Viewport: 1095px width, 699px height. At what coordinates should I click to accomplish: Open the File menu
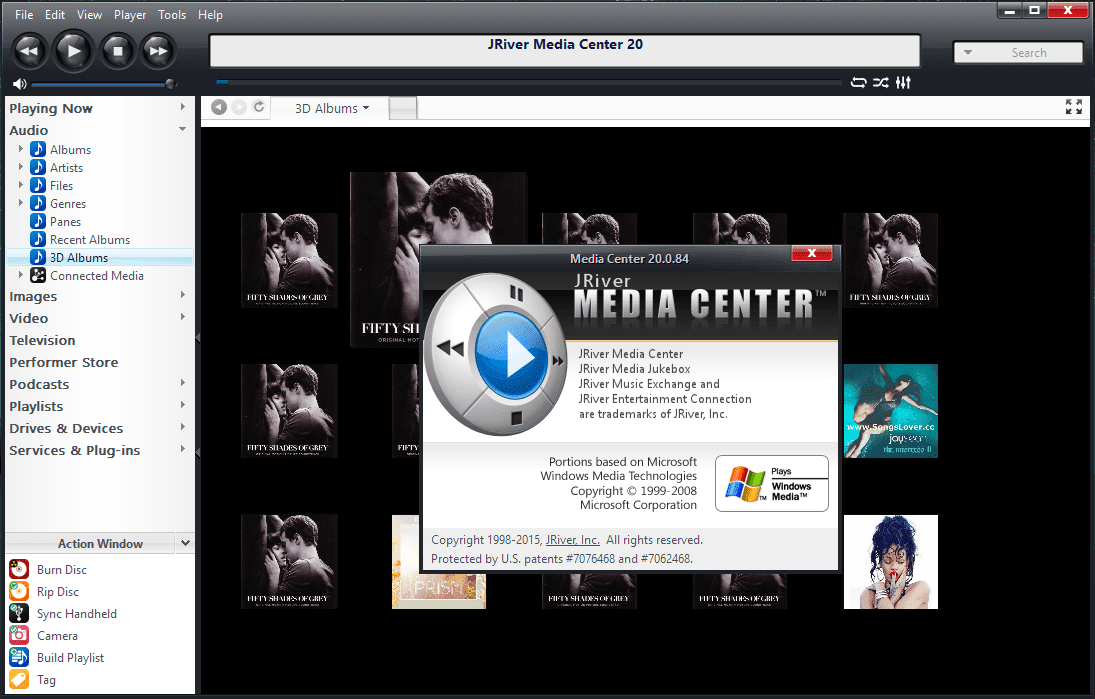pyautogui.click(x=24, y=15)
